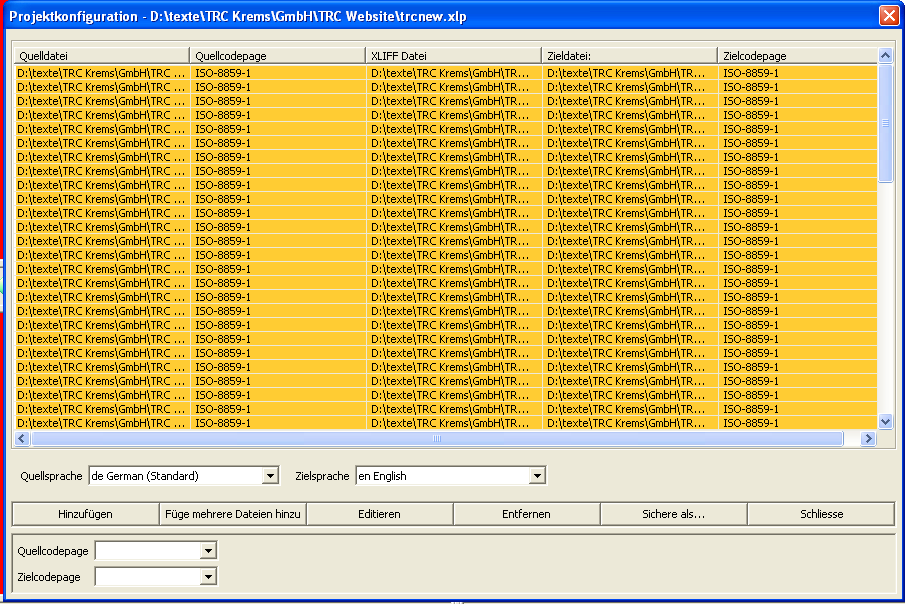This screenshot has height=604, width=905.
Task: Sort by the Quelldatei column header
Action: coord(101,56)
